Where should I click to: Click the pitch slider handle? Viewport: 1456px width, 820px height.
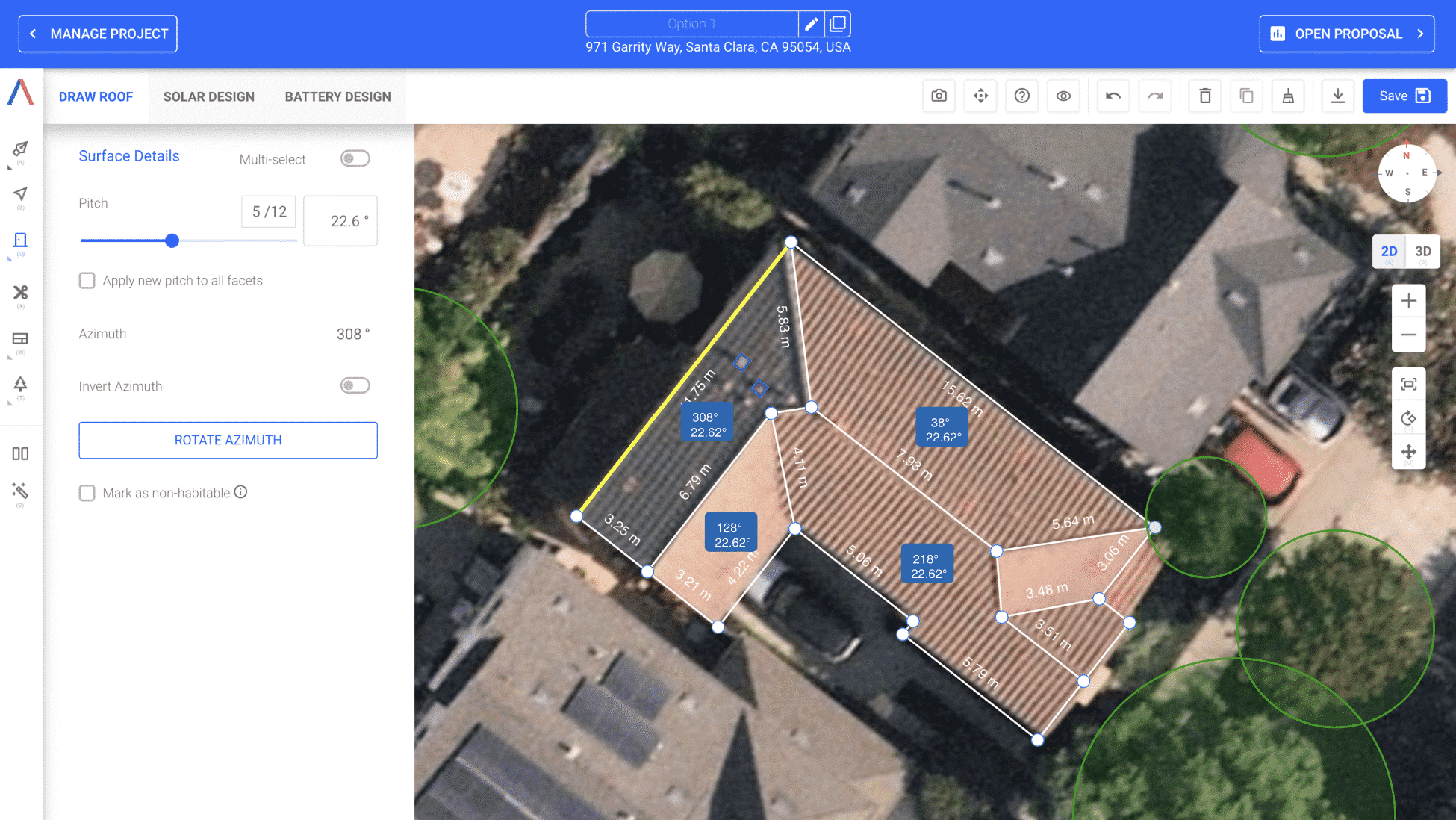point(172,240)
